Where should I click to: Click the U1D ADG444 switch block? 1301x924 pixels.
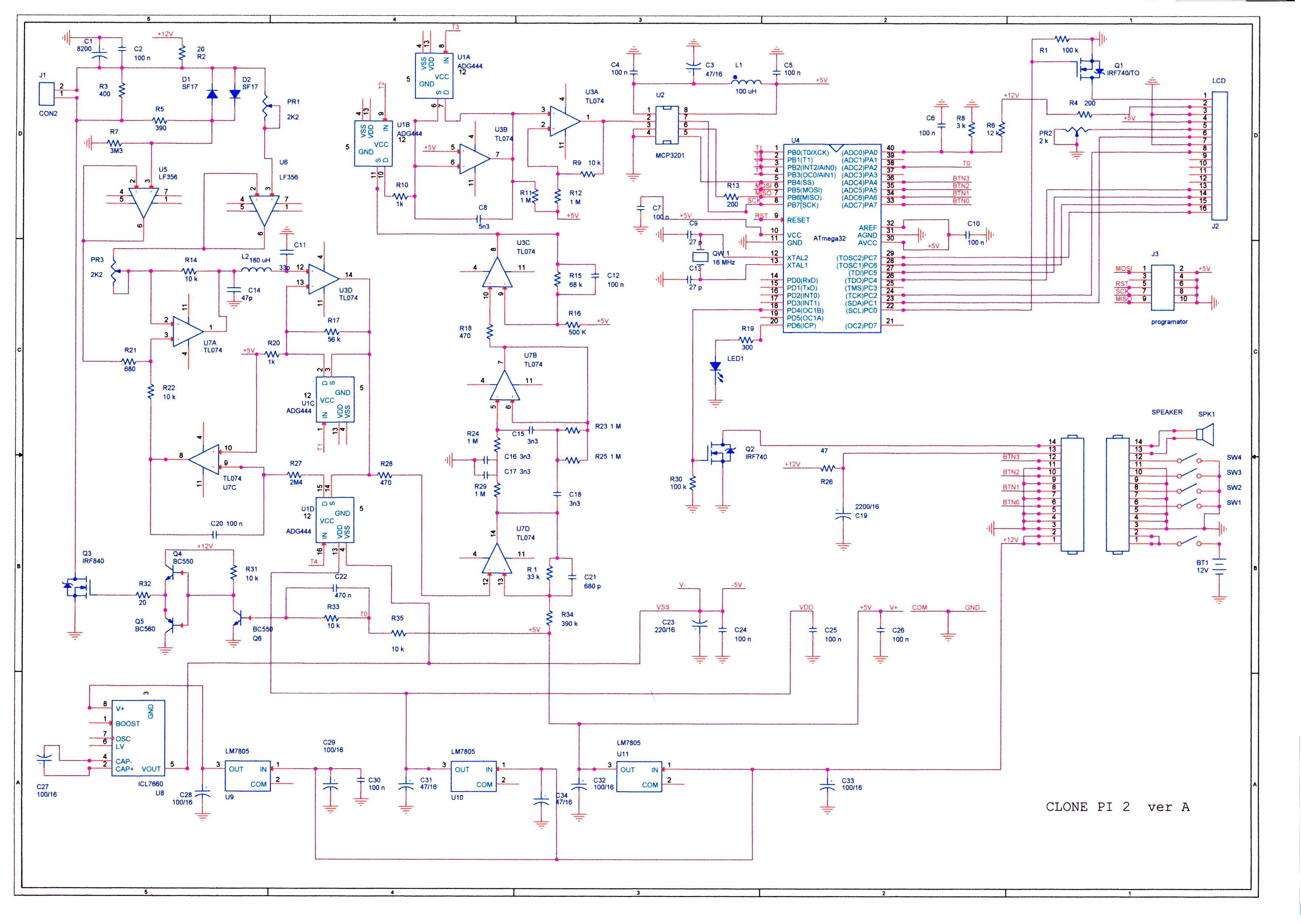tap(334, 520)
